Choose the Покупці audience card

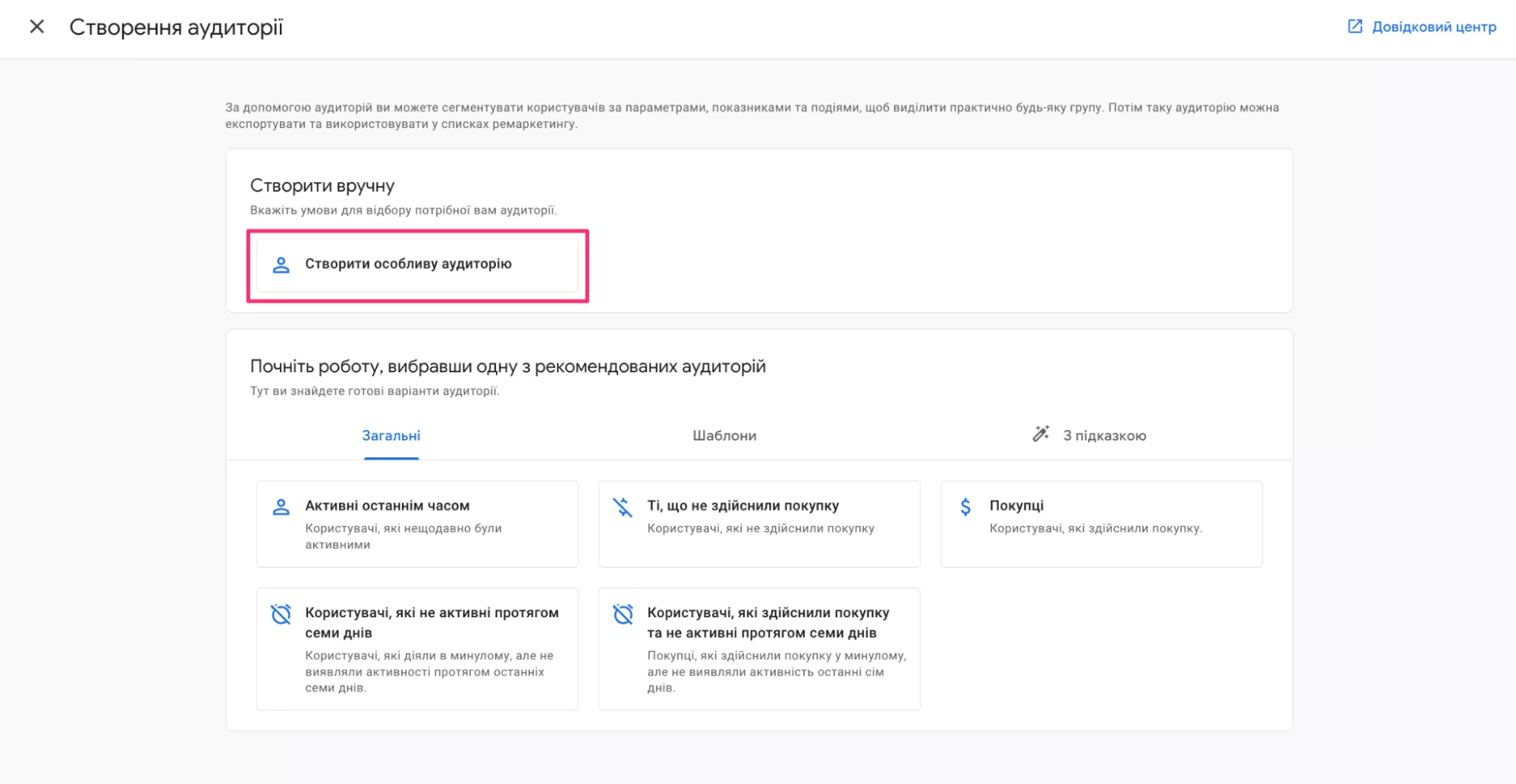point(1101,524)
